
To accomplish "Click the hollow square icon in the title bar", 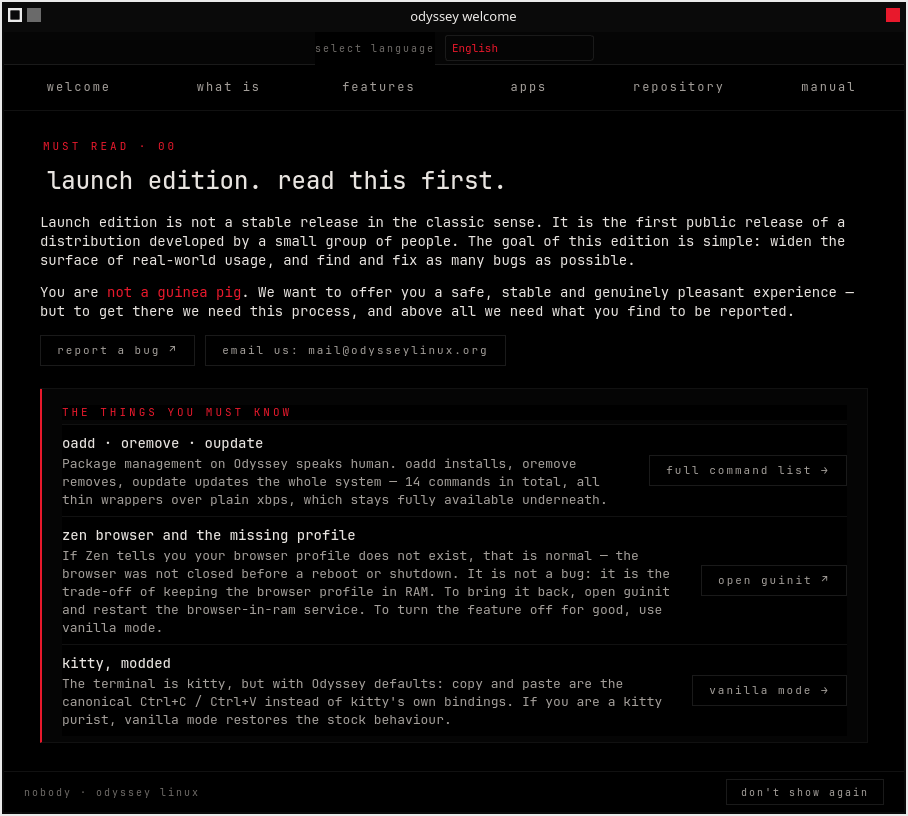I will [16, 15].
